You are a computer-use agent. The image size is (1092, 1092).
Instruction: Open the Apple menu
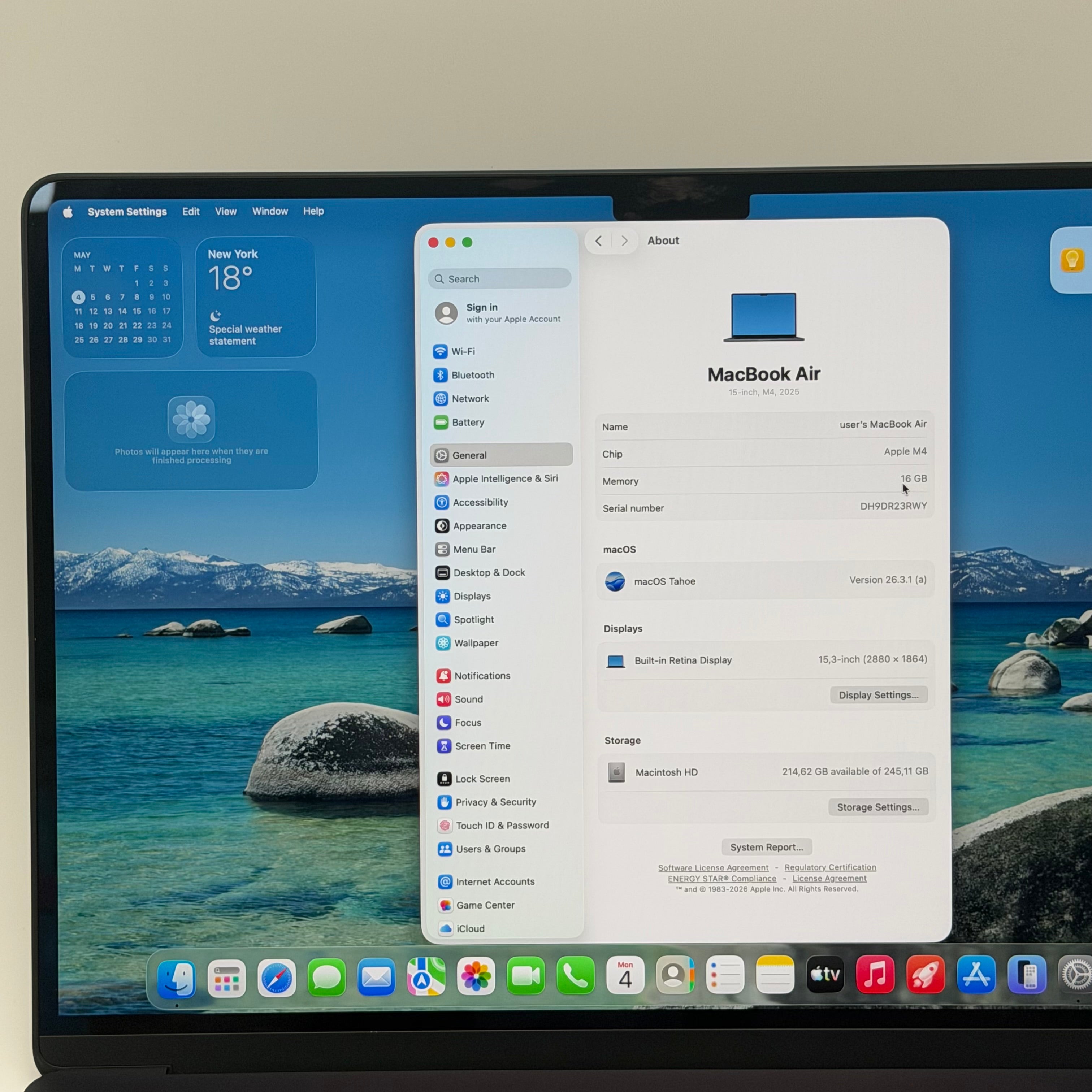coord(68,212)
